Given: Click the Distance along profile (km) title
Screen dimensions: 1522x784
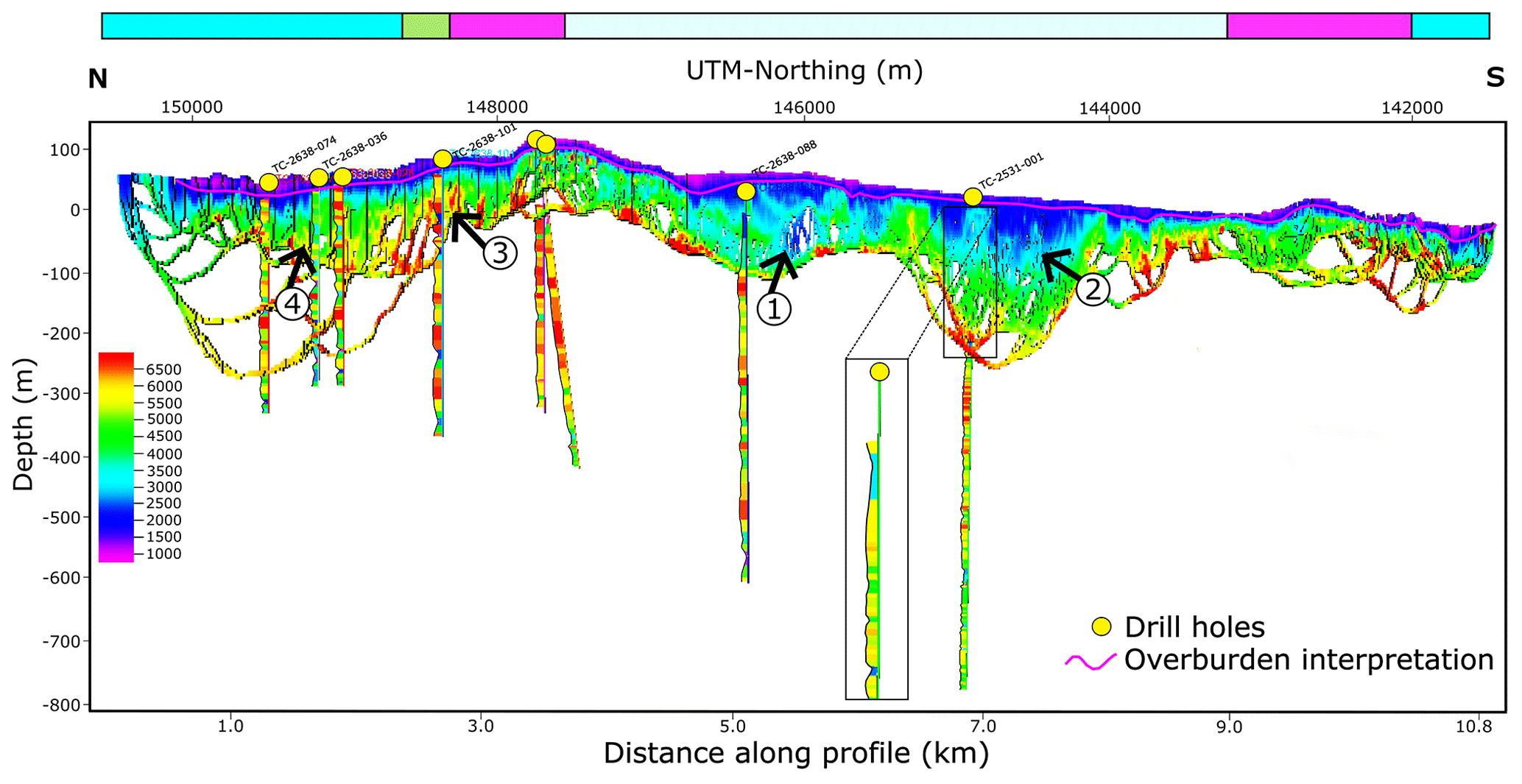Looking at the screenshot, I should (x=796, y=754).
